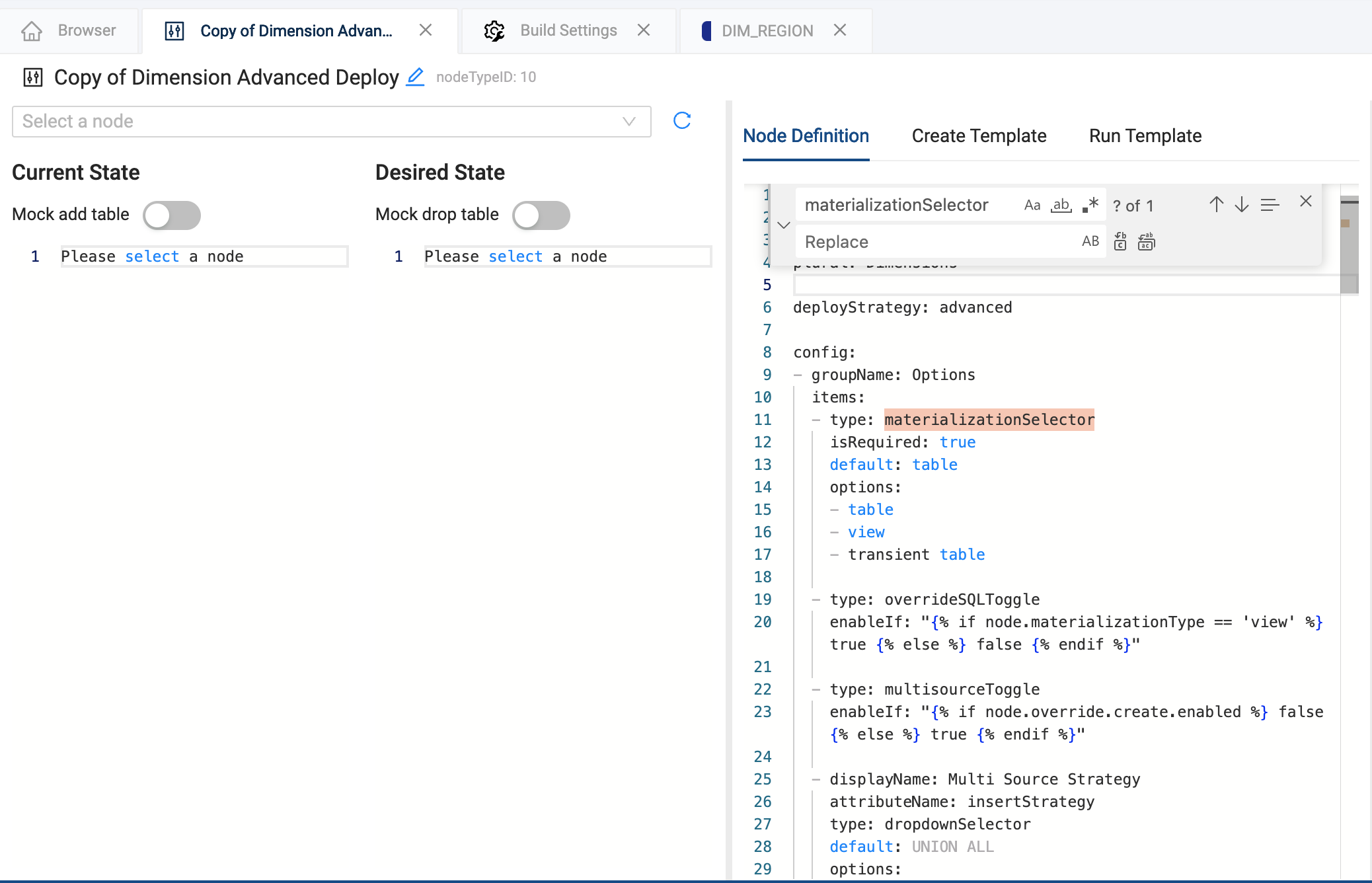Collapse the Multi Source Strategy item on line 25
The image size is (1372, 883).
[x=817, y=780]
